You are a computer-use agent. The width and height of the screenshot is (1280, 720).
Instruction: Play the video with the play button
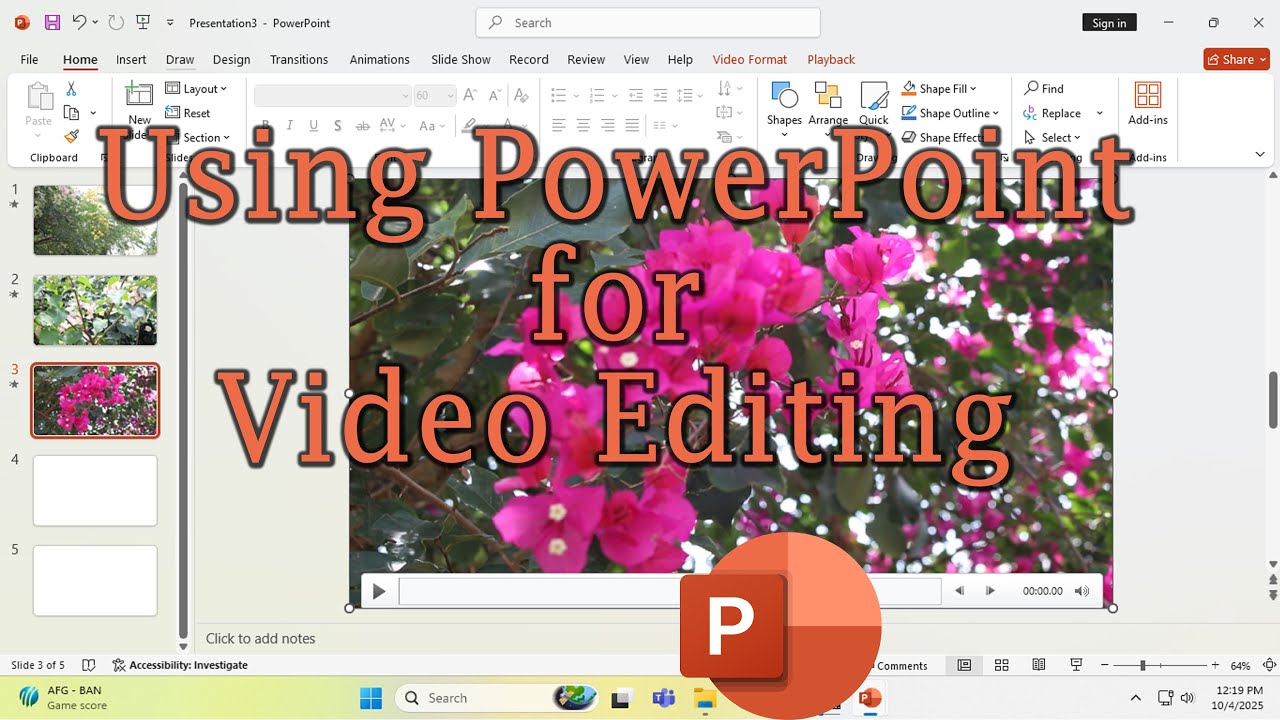click(x=379, y=591)
